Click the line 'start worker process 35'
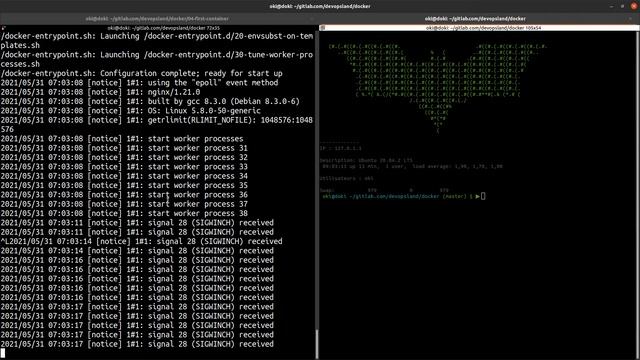The height and width of the screenshot is (360, 640). [124, 186]
